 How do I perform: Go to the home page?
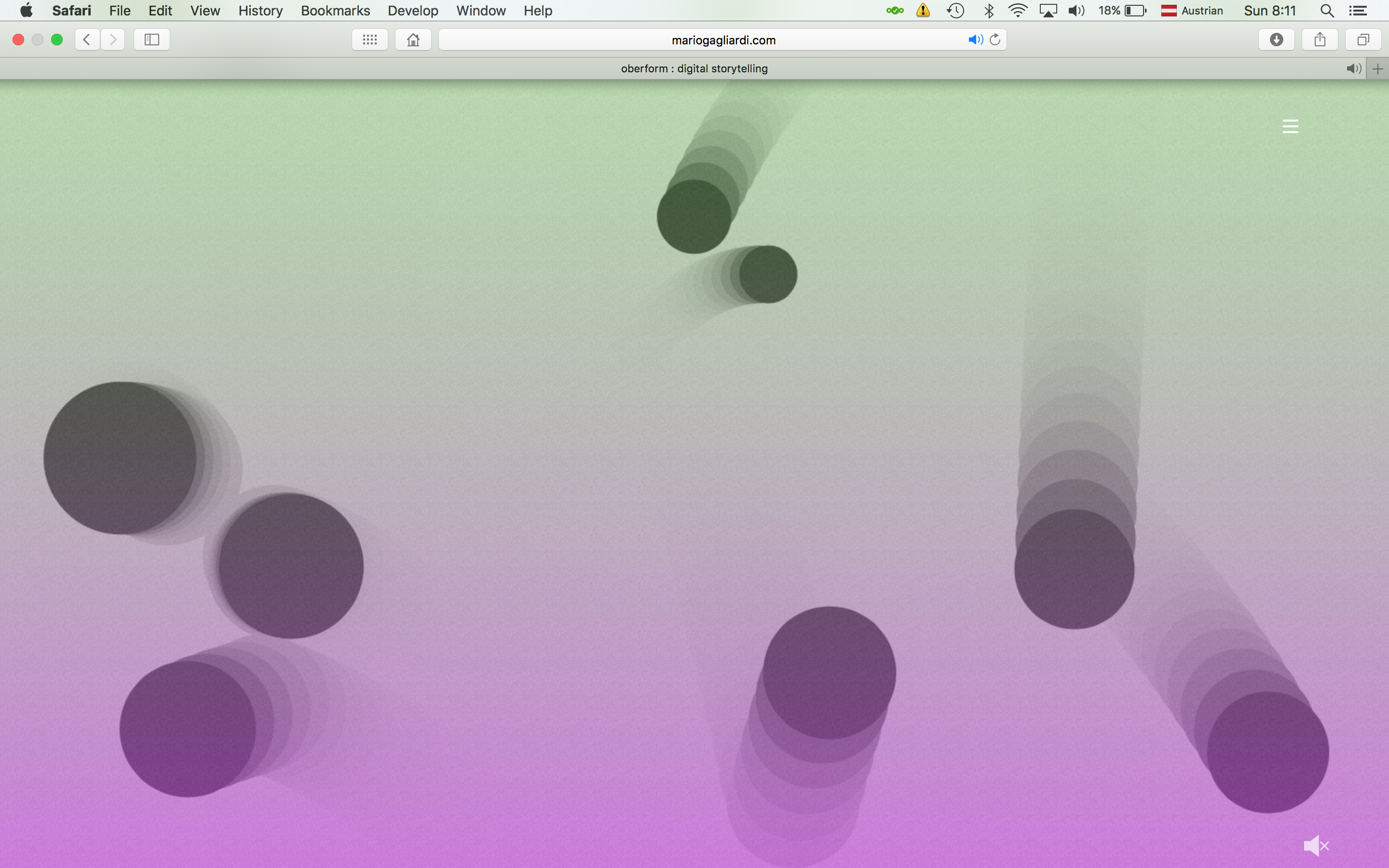tap(413, 40)
